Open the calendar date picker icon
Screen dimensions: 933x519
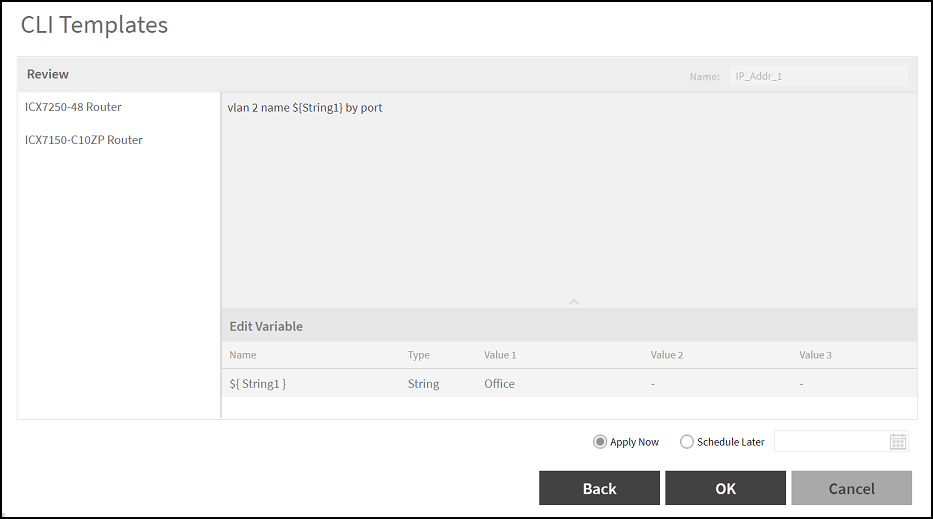(897, 442)
